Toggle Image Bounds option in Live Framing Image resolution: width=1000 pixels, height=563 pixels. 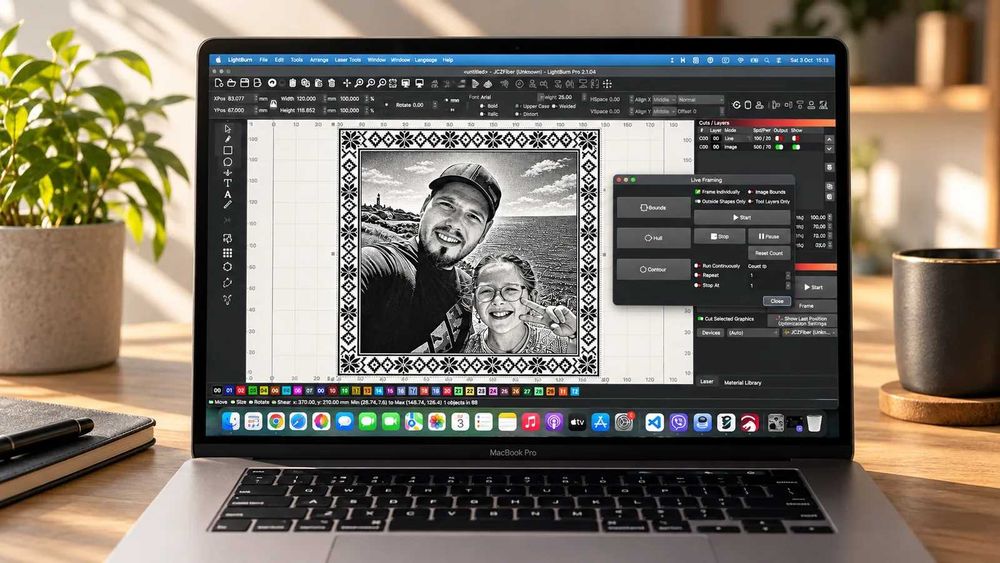[751, 192]
